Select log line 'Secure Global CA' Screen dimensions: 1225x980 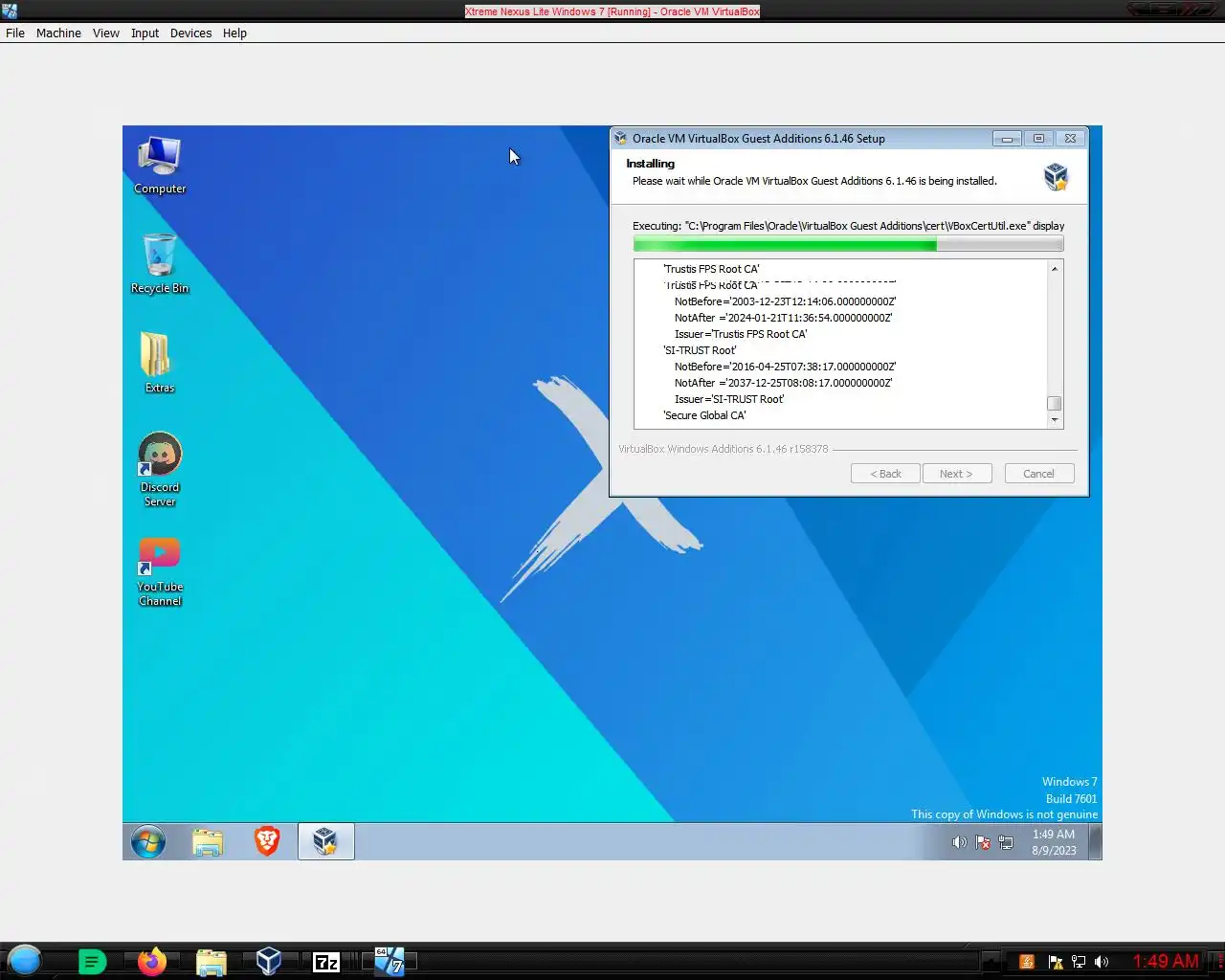[x=704, y=415]
